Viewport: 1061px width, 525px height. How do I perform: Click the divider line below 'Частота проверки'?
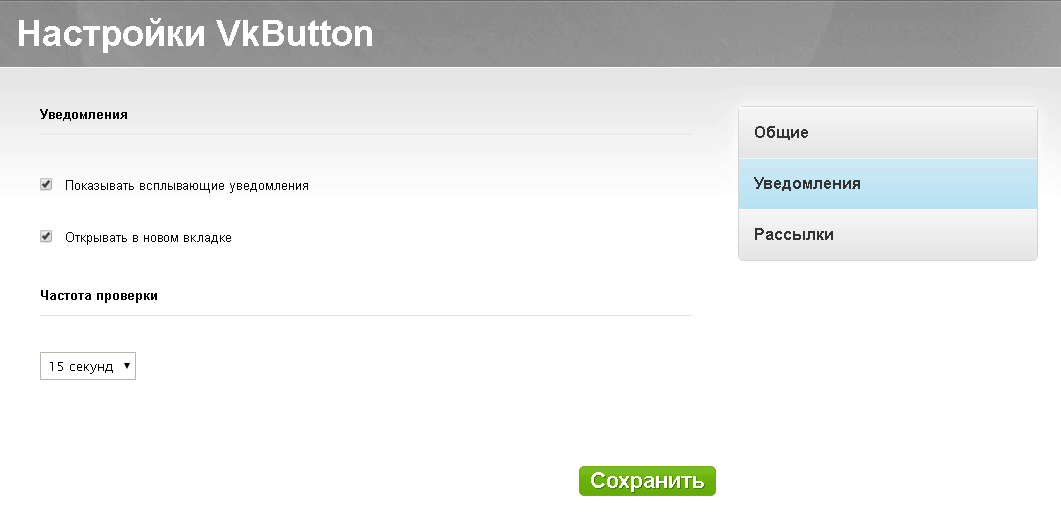point(365,315)
